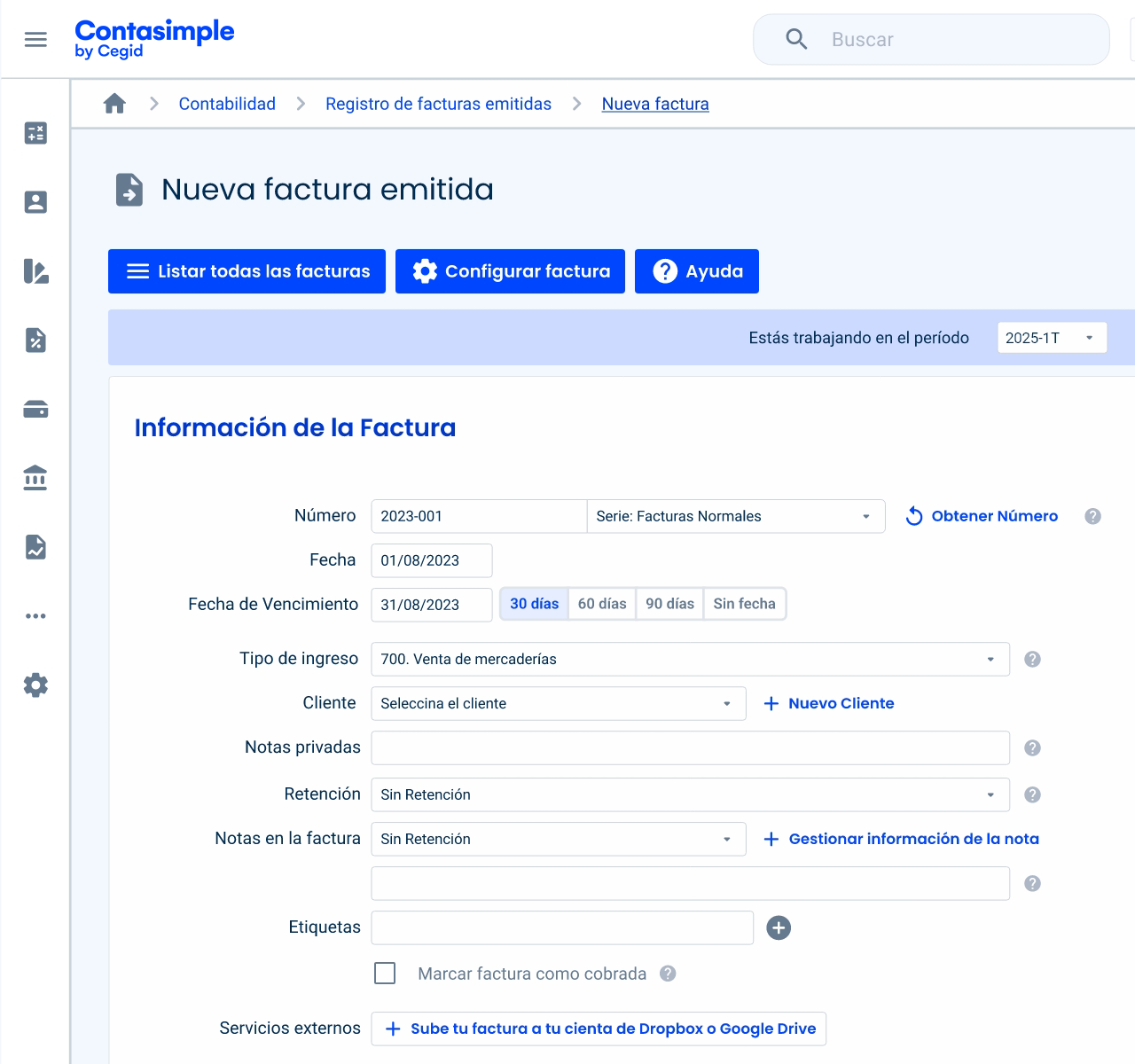1135x1064 pixels.
Task: Click help icon beside Notas privadas
Action: (1032, 747)
